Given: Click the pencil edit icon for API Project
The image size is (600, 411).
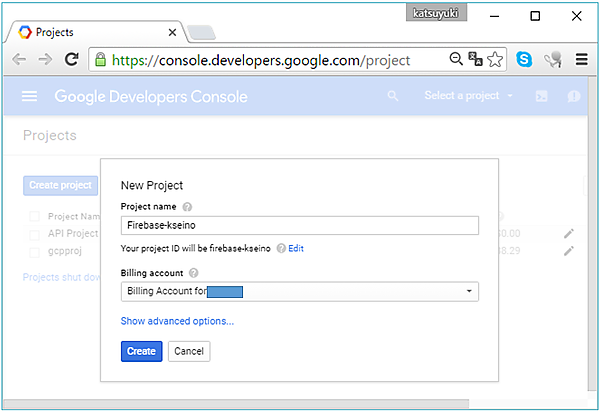Looking at the screenshot, I should [569, 233].
